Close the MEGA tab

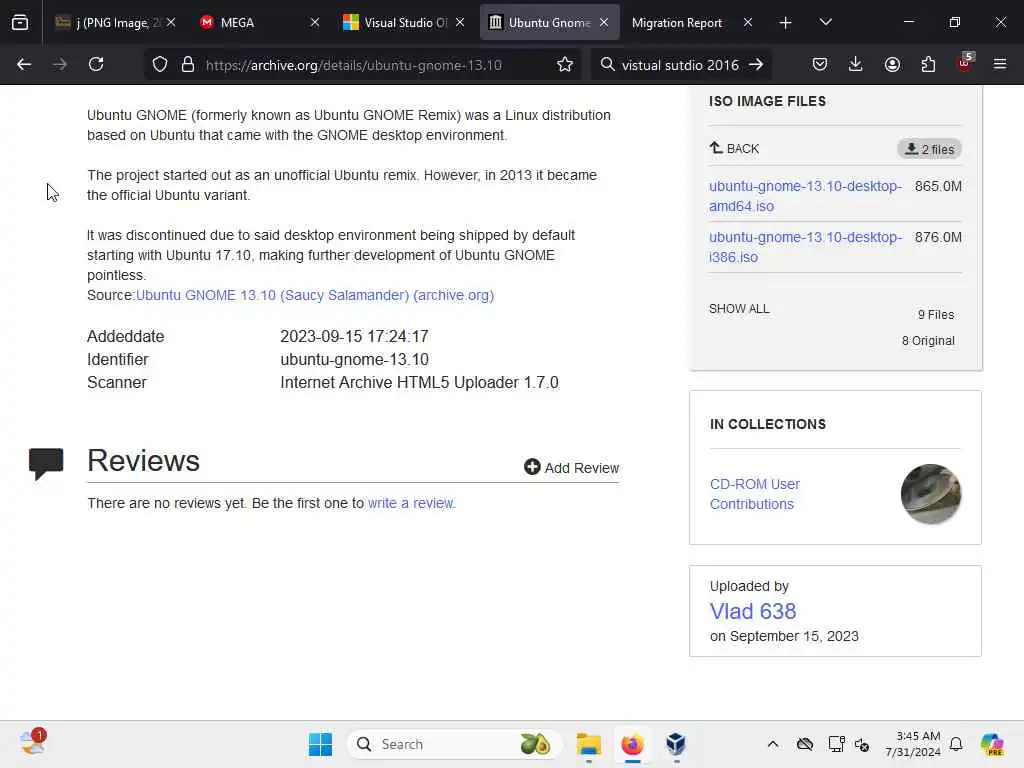[x=315, y=22]
